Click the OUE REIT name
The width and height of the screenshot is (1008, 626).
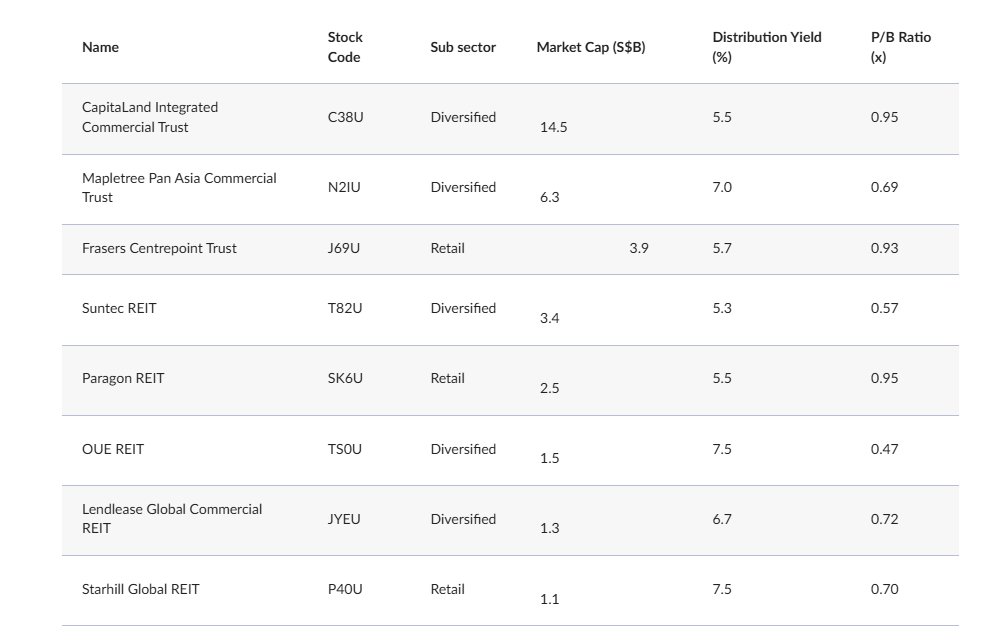(113, 449)
